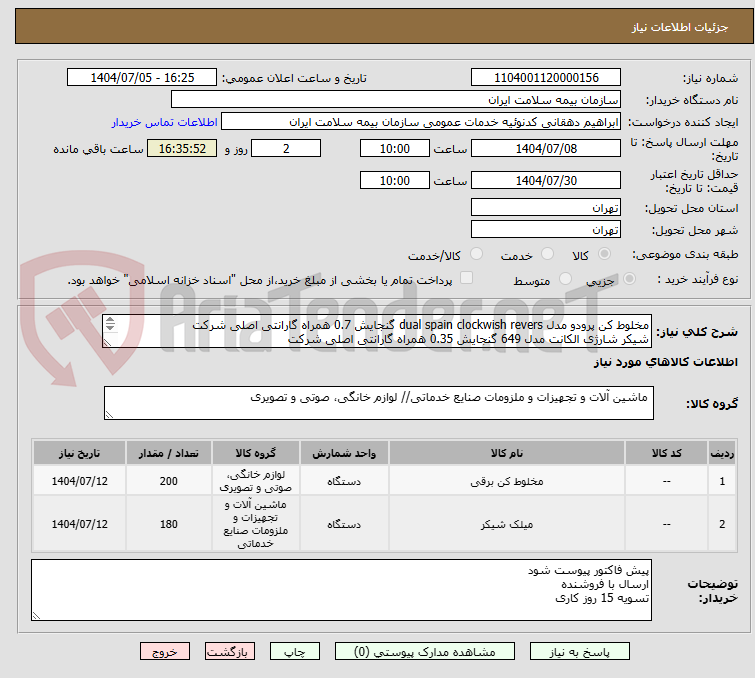Click the شرح کلی نیاز description text box
The height and width of the screenshot is (678, 755).
(377, 331)
